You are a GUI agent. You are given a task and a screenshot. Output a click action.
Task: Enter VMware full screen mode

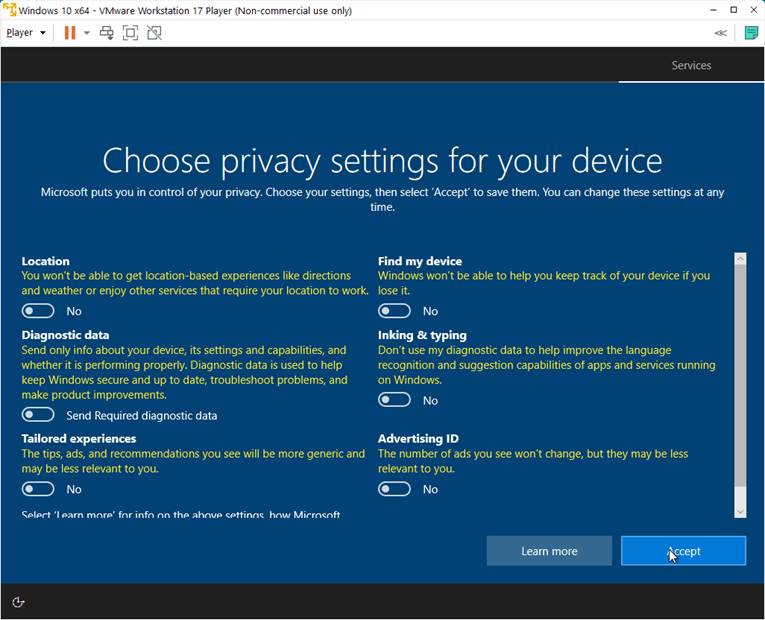tap(130, 33)
